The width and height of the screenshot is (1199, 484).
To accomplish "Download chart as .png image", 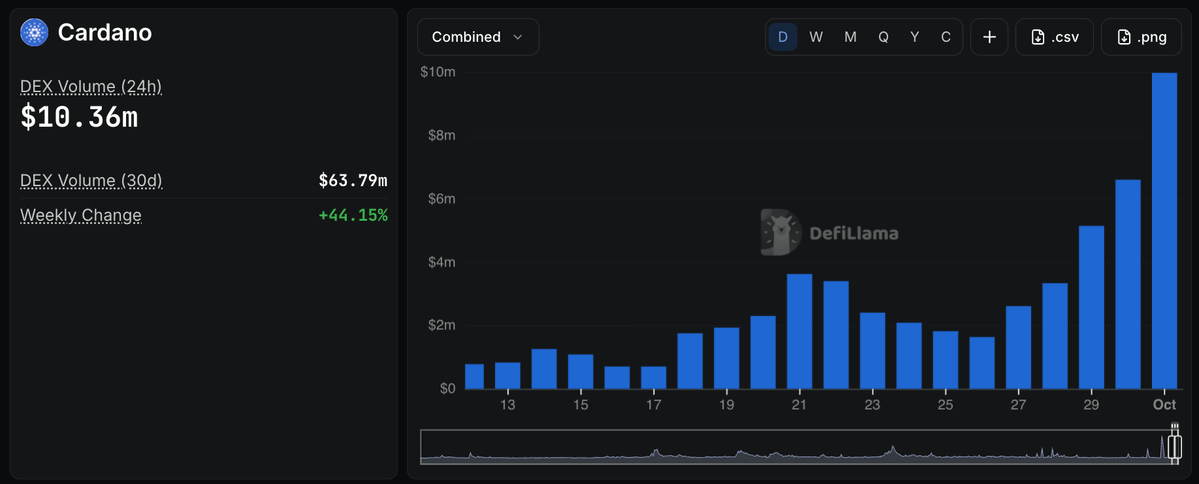I will (1142, 37).
